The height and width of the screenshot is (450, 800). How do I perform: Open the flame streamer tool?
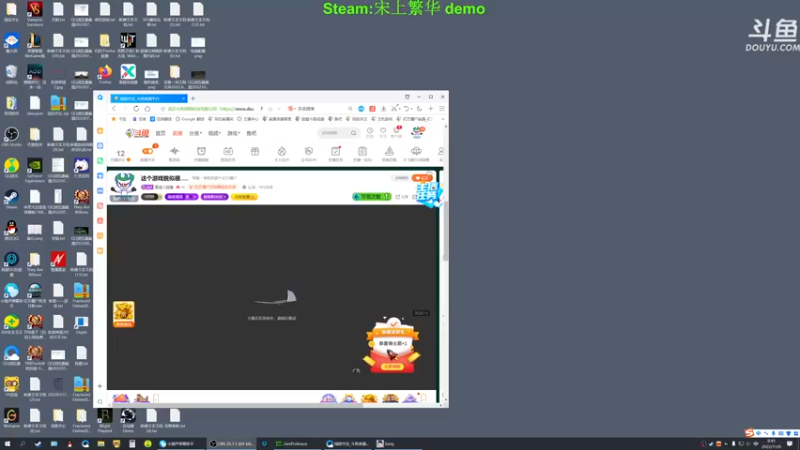(x=282, y=153)
